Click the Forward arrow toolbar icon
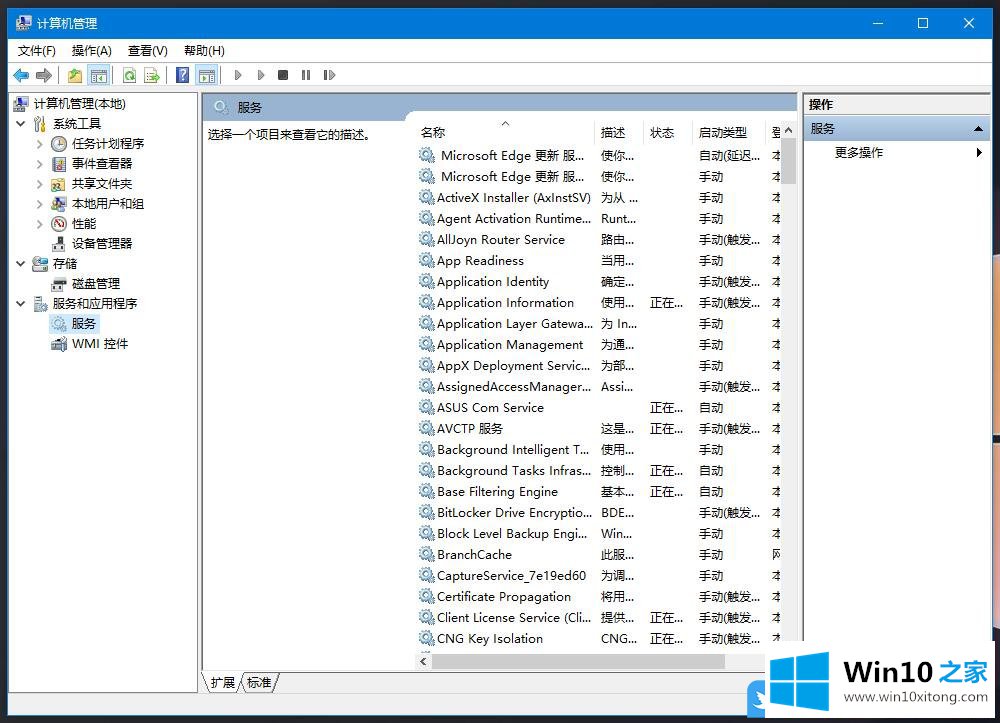1000x723 pixels. point(43,75)
